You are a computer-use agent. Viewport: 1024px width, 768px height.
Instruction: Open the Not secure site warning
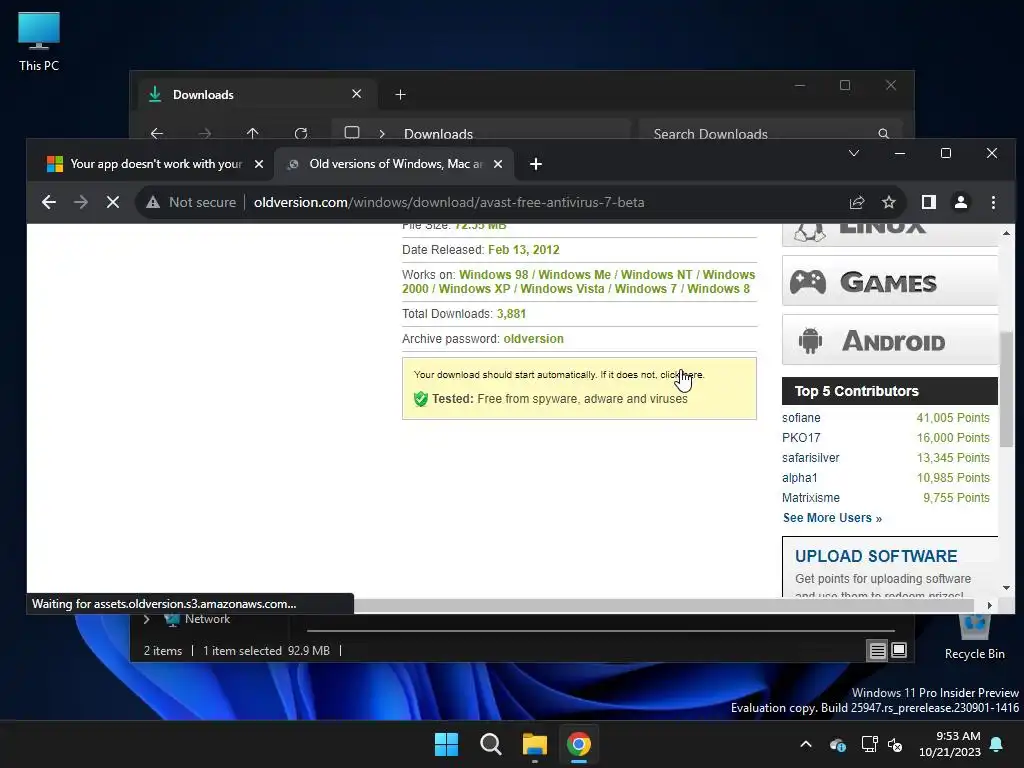point(191,202)
